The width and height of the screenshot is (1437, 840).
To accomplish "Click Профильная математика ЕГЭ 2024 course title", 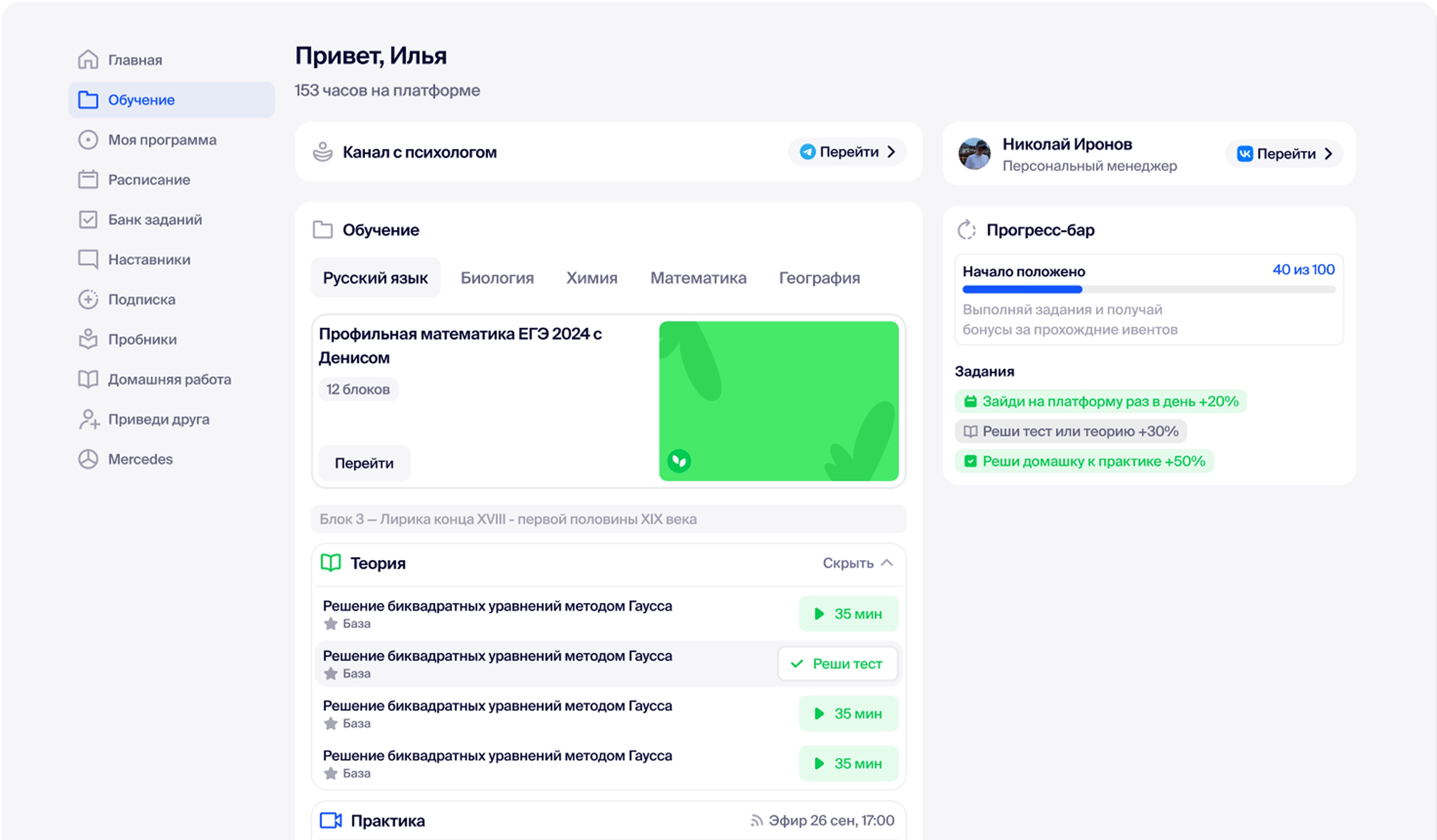I will coord(460,345).
